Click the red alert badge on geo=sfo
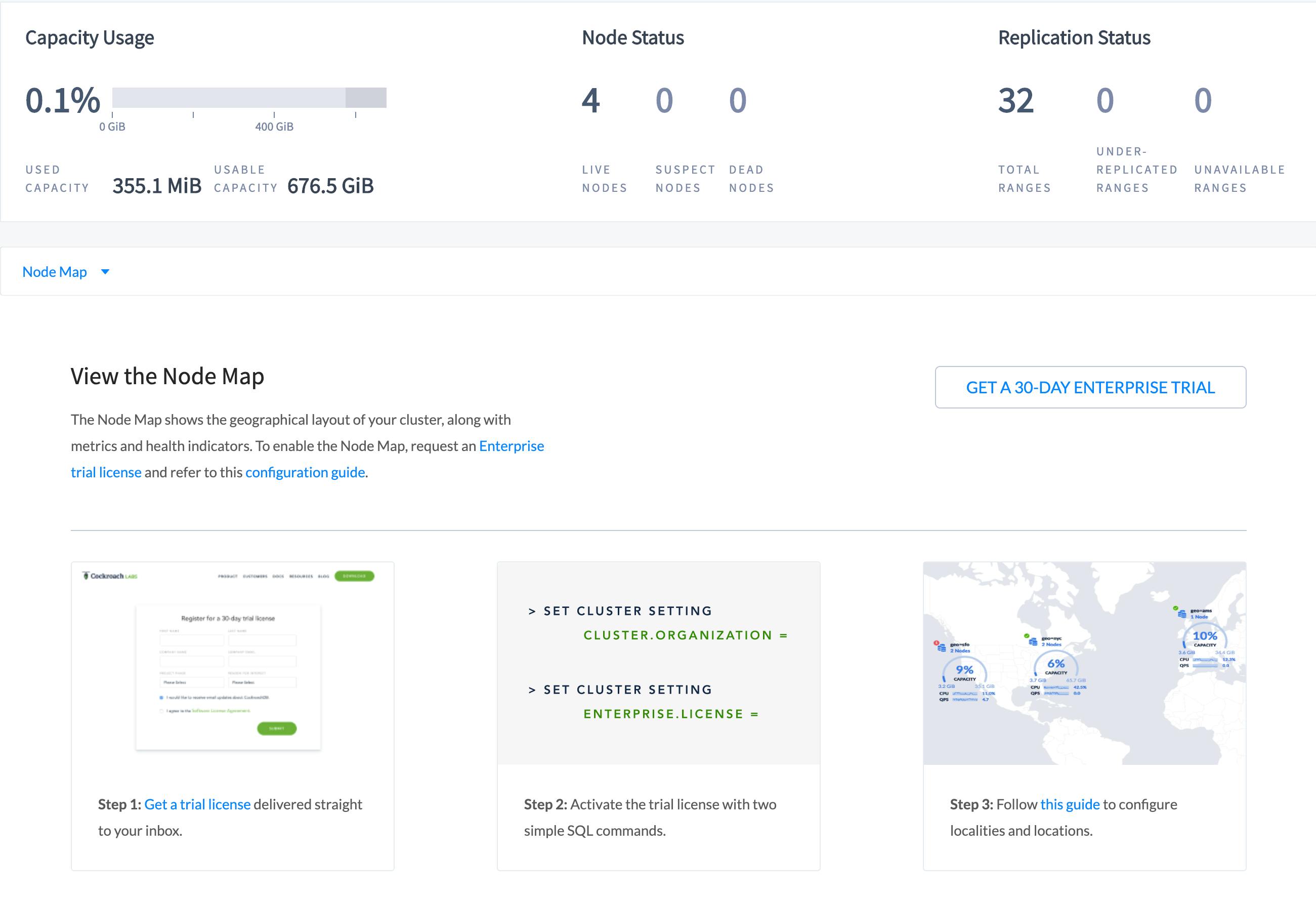 (x=937, y=643)
